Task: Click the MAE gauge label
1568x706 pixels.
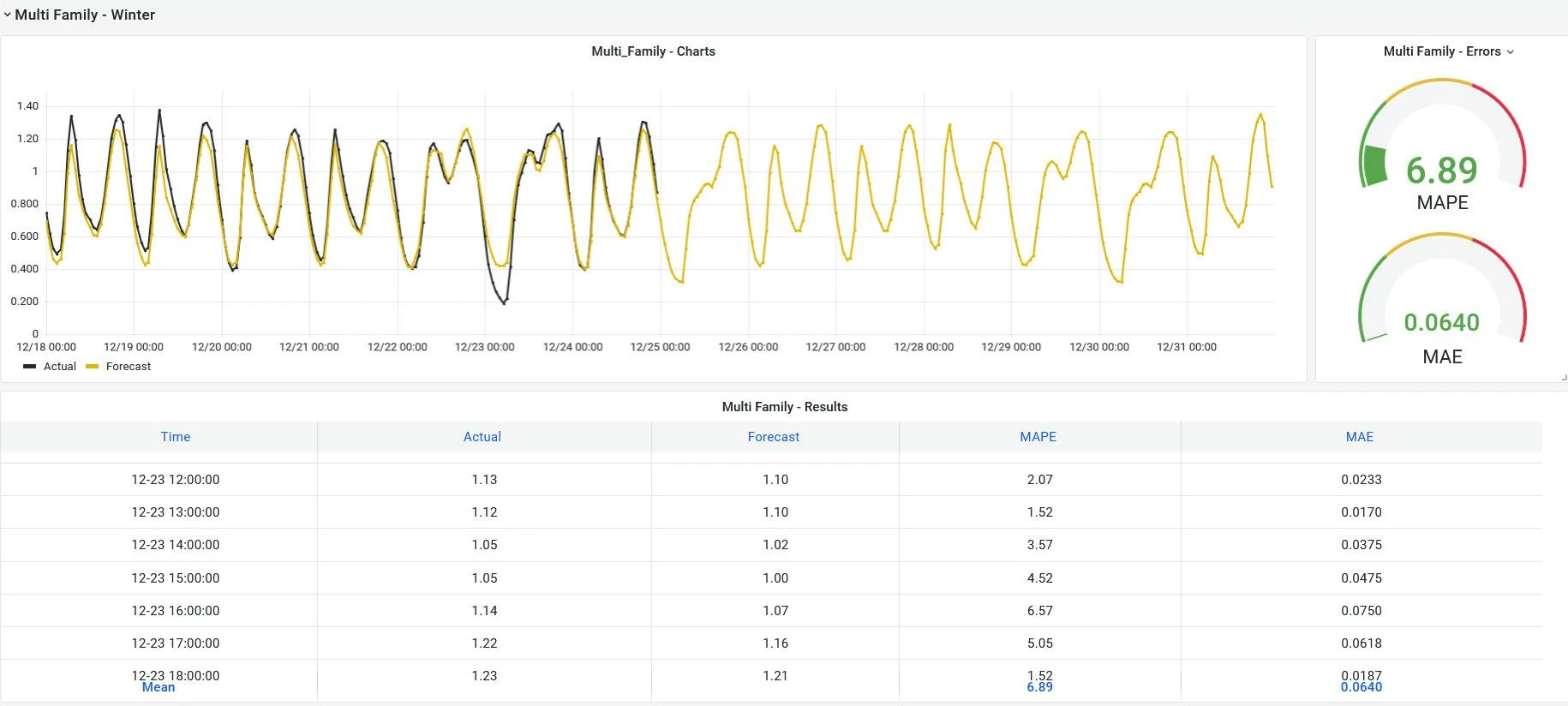Action: [x=1443, y=357]
